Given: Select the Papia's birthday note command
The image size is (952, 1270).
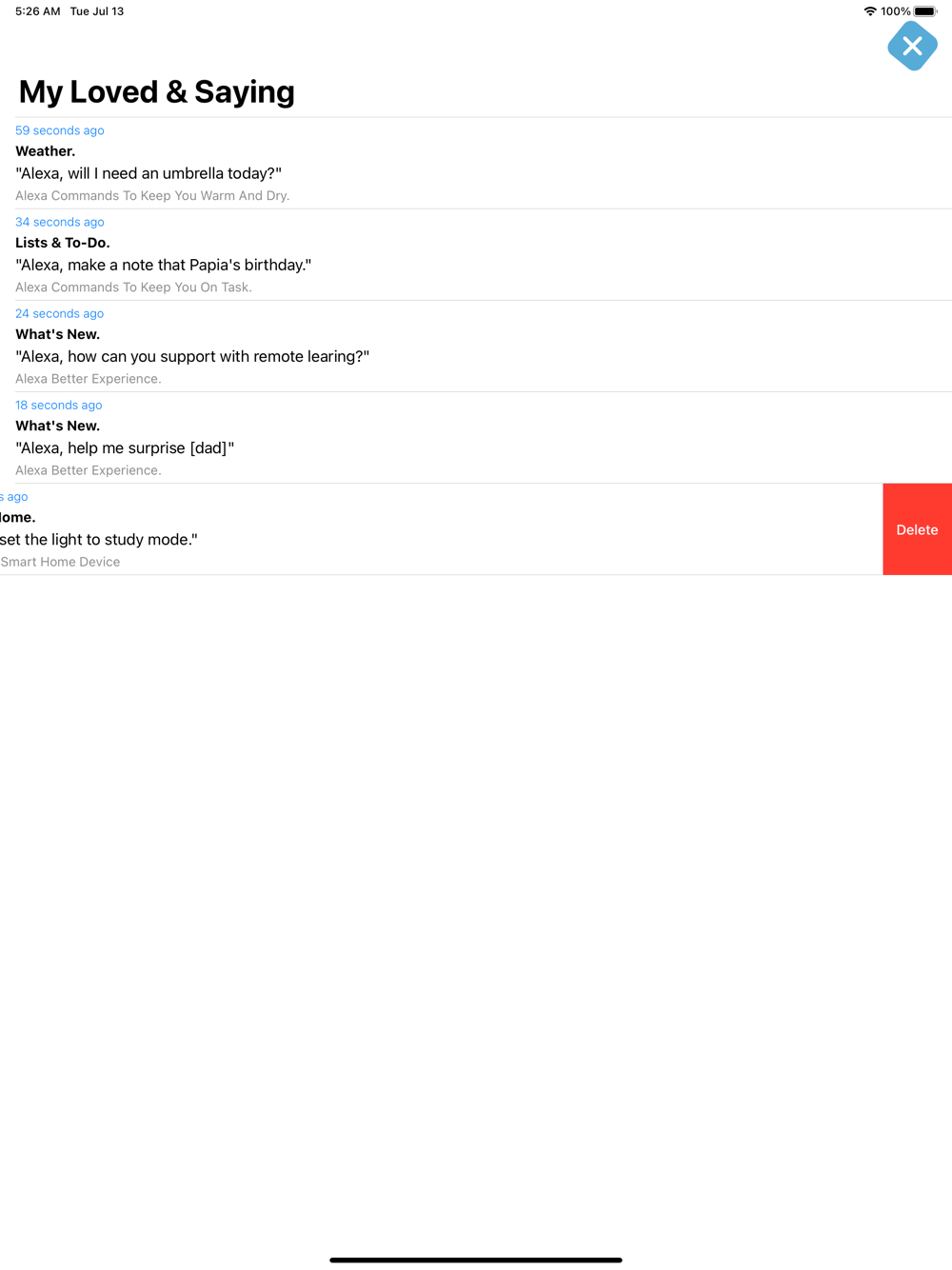Looking at the screenshot, I should coord(164,265).
